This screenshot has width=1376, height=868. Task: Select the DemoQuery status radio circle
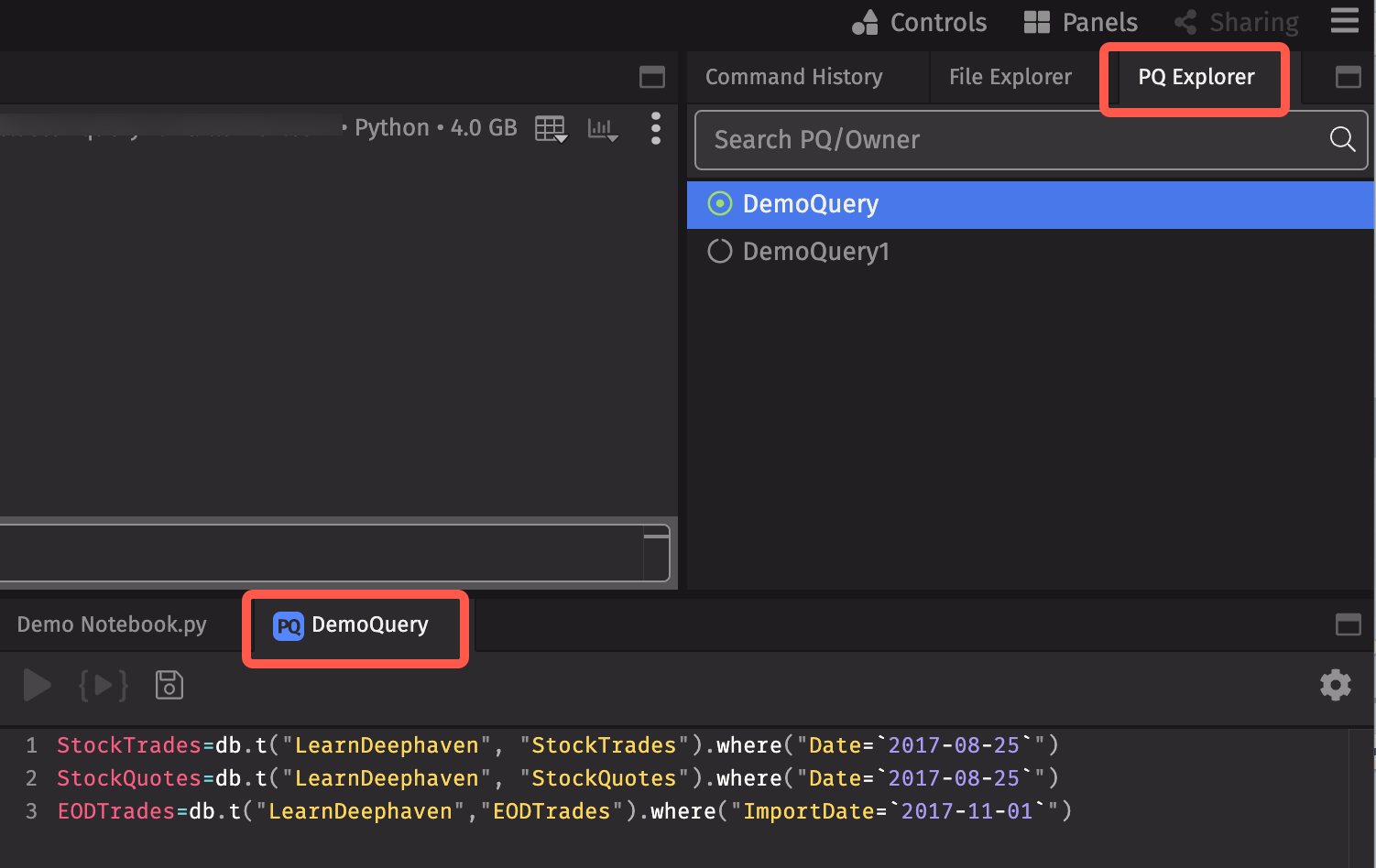click(x=720, y=204)
